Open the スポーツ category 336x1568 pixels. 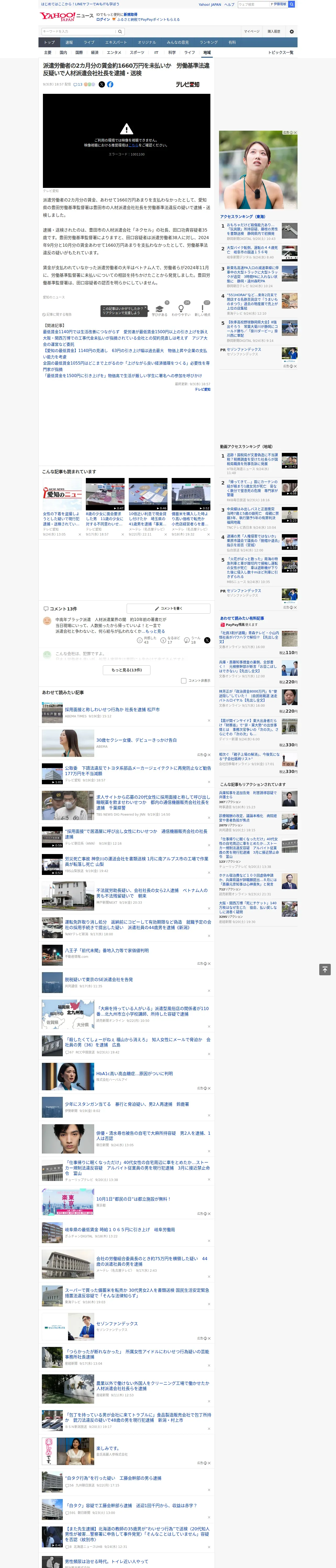[137, 52]
